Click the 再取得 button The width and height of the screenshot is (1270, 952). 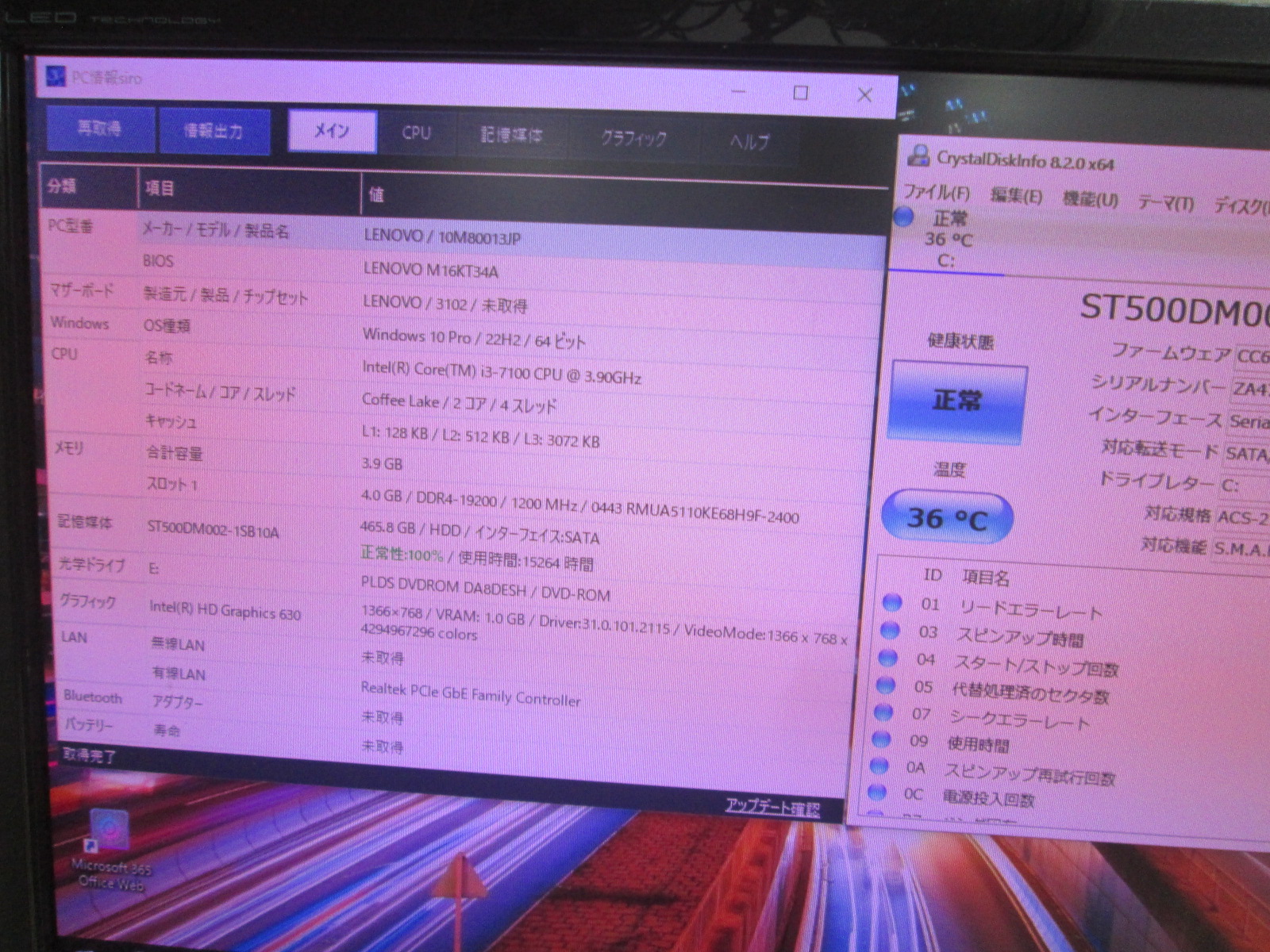(x=100, y=128)
